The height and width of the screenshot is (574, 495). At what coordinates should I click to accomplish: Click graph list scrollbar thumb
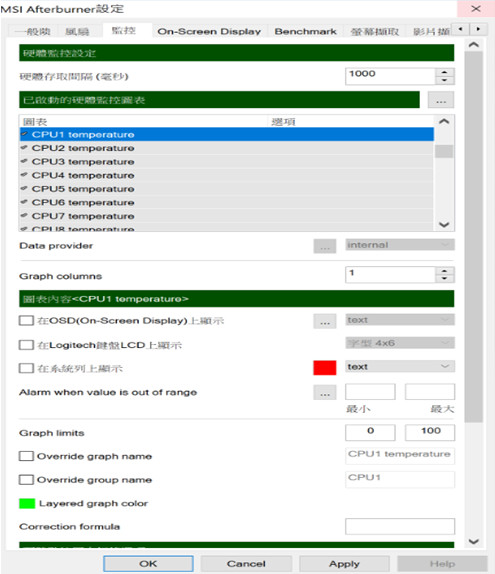coord(444,151)
